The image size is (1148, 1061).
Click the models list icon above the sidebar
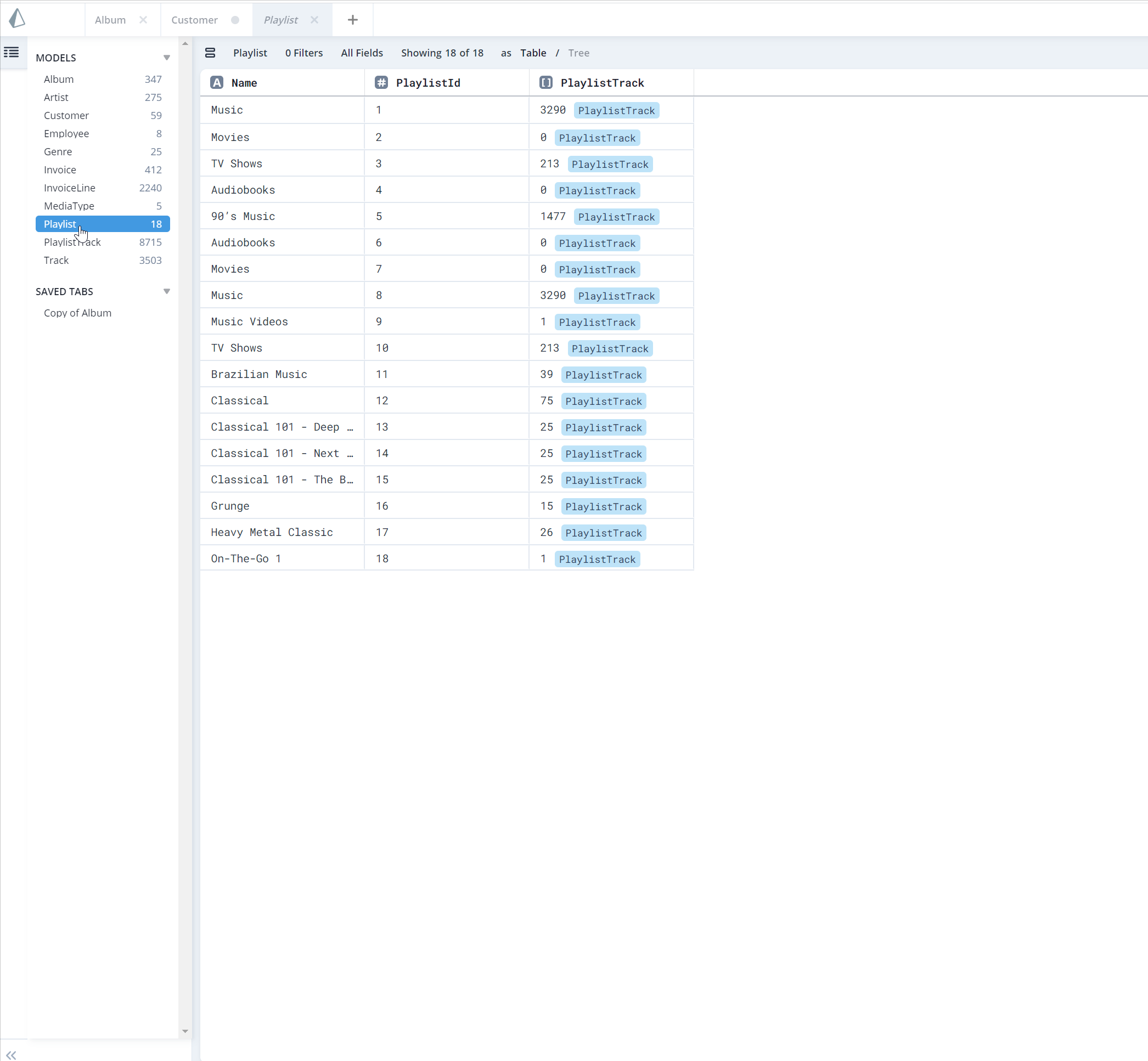10,52
